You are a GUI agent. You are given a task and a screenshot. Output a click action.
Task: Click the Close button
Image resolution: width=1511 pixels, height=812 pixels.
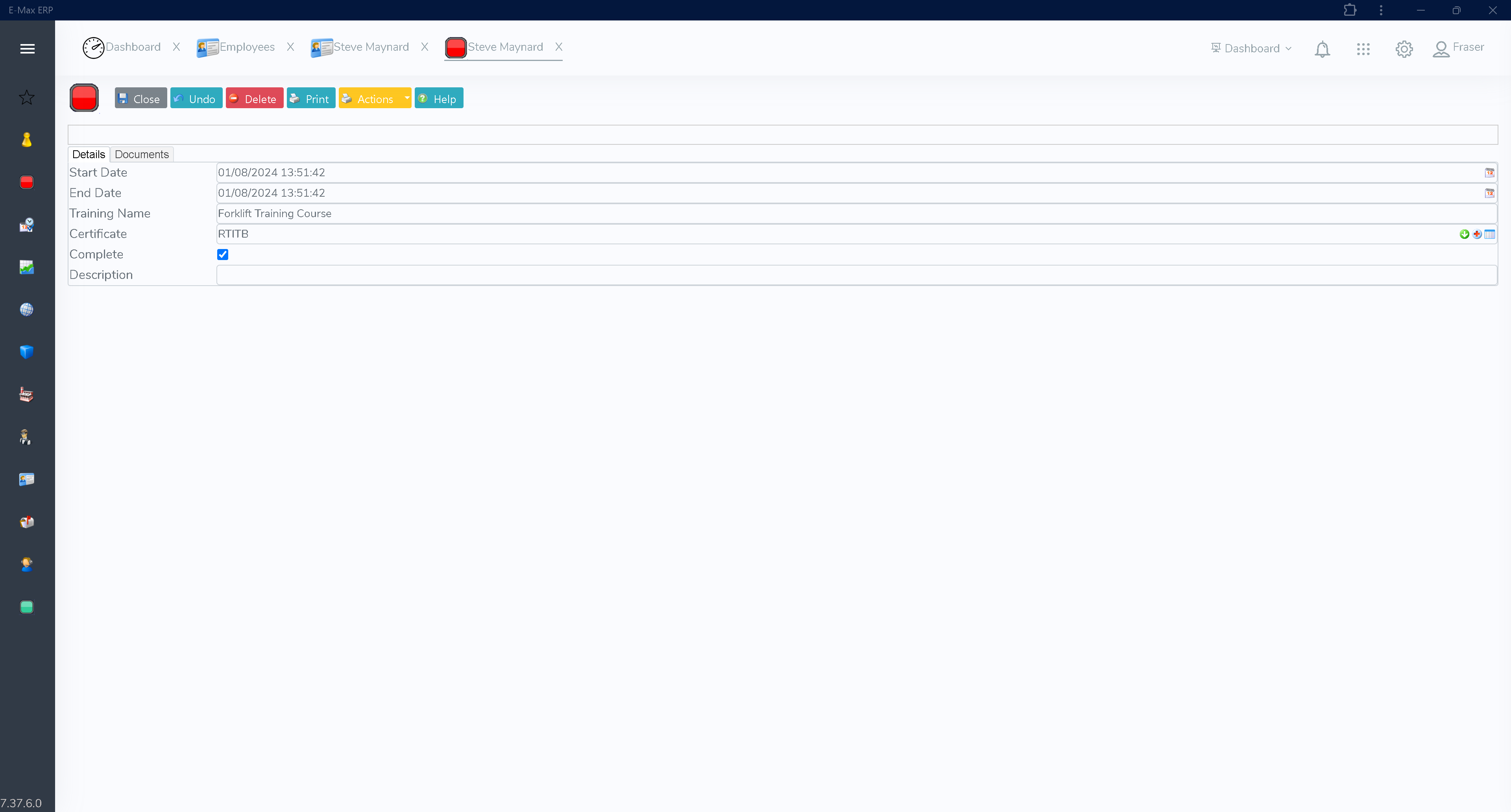[141, 98]
